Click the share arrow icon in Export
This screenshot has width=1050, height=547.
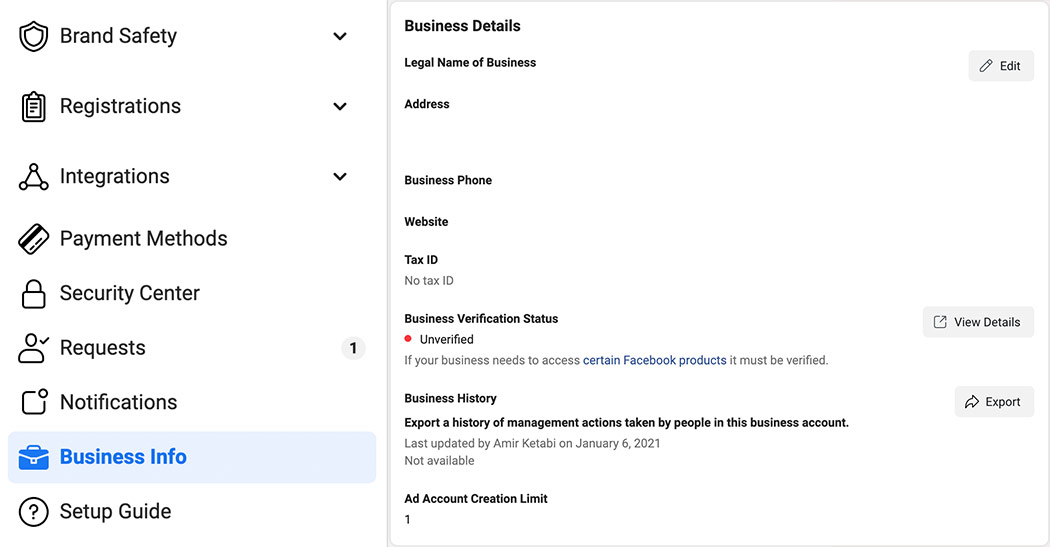[x=972, y=402]
